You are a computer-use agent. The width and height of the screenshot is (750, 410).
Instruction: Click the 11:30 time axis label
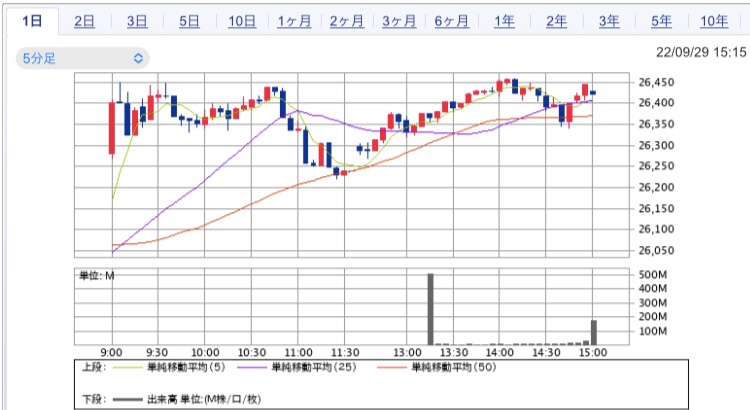(x=345, y=353)
